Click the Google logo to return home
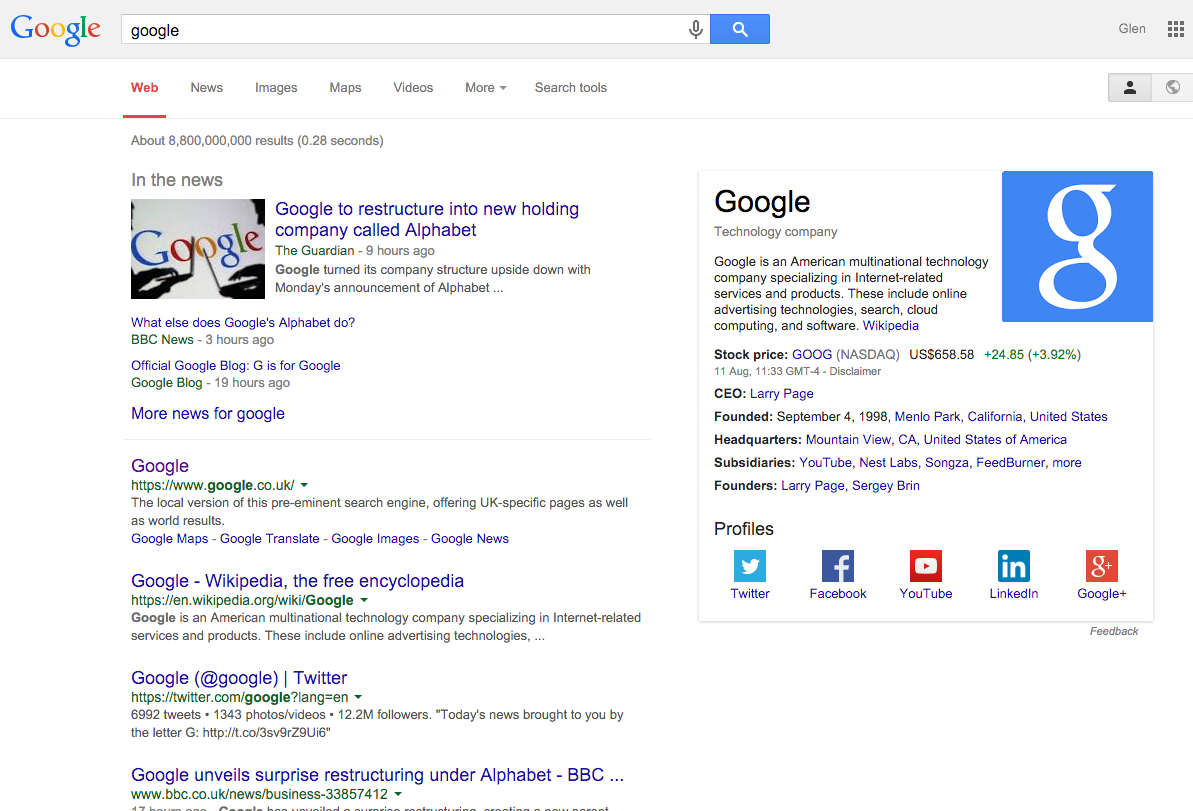The image size is (1193, 811). pos(55,29)
